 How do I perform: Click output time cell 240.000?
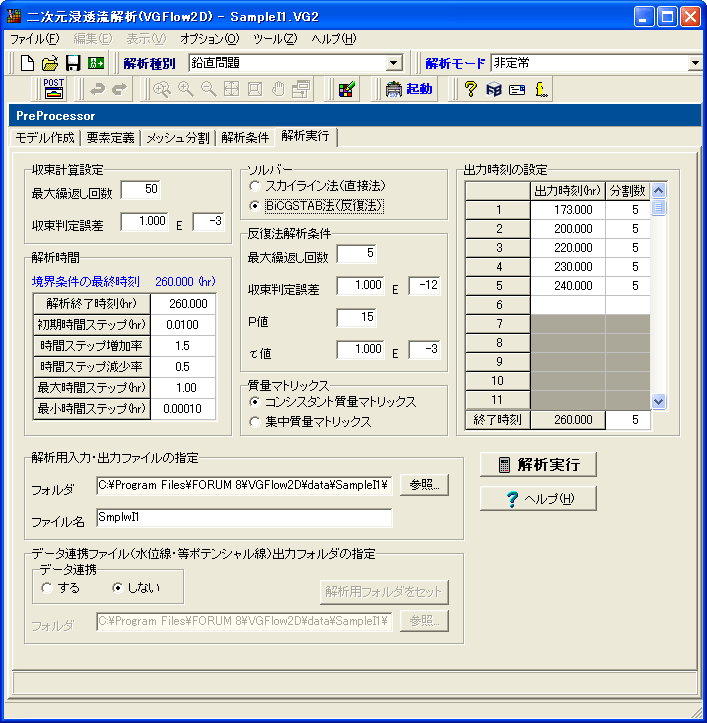[568, 286]
